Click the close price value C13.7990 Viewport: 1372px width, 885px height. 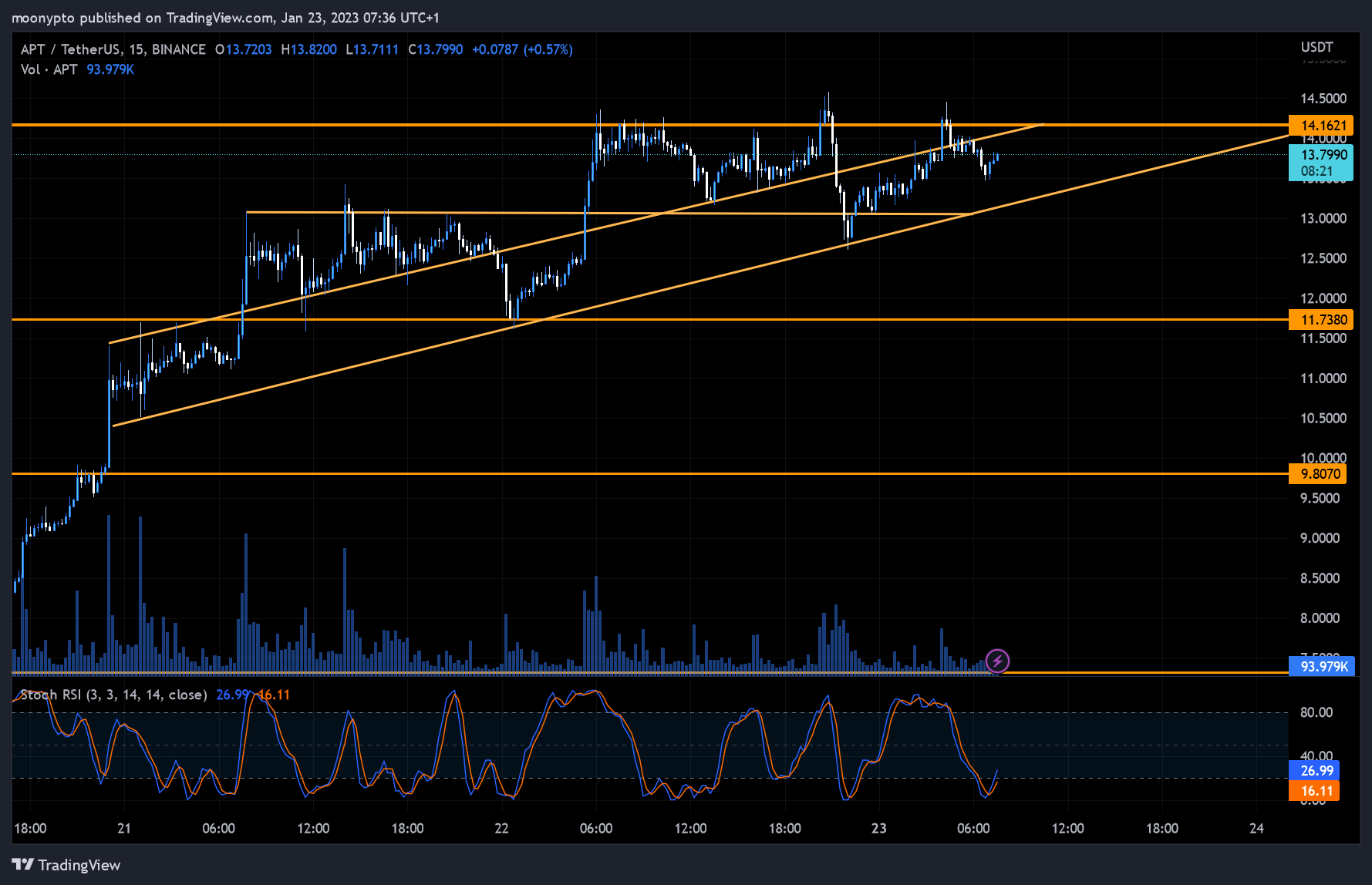[435, 49]
